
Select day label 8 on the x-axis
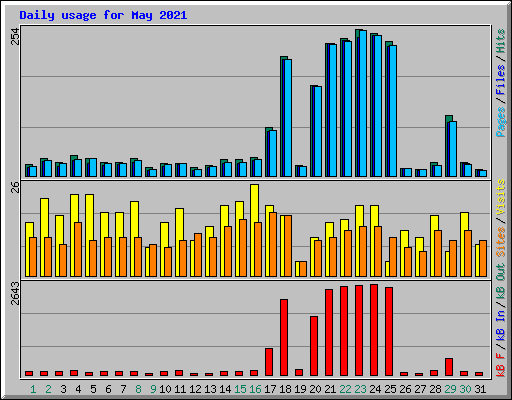click(x=138, y=389)
